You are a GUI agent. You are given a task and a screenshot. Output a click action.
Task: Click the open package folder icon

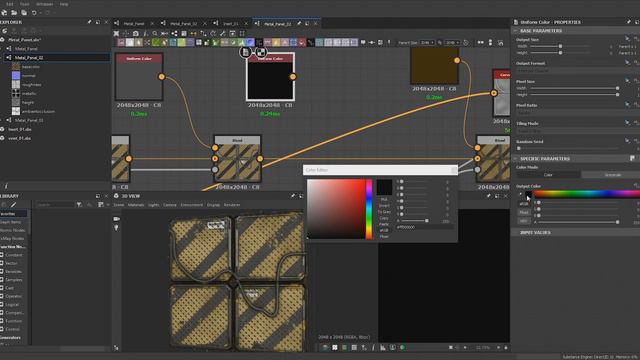tap(14, 13)
